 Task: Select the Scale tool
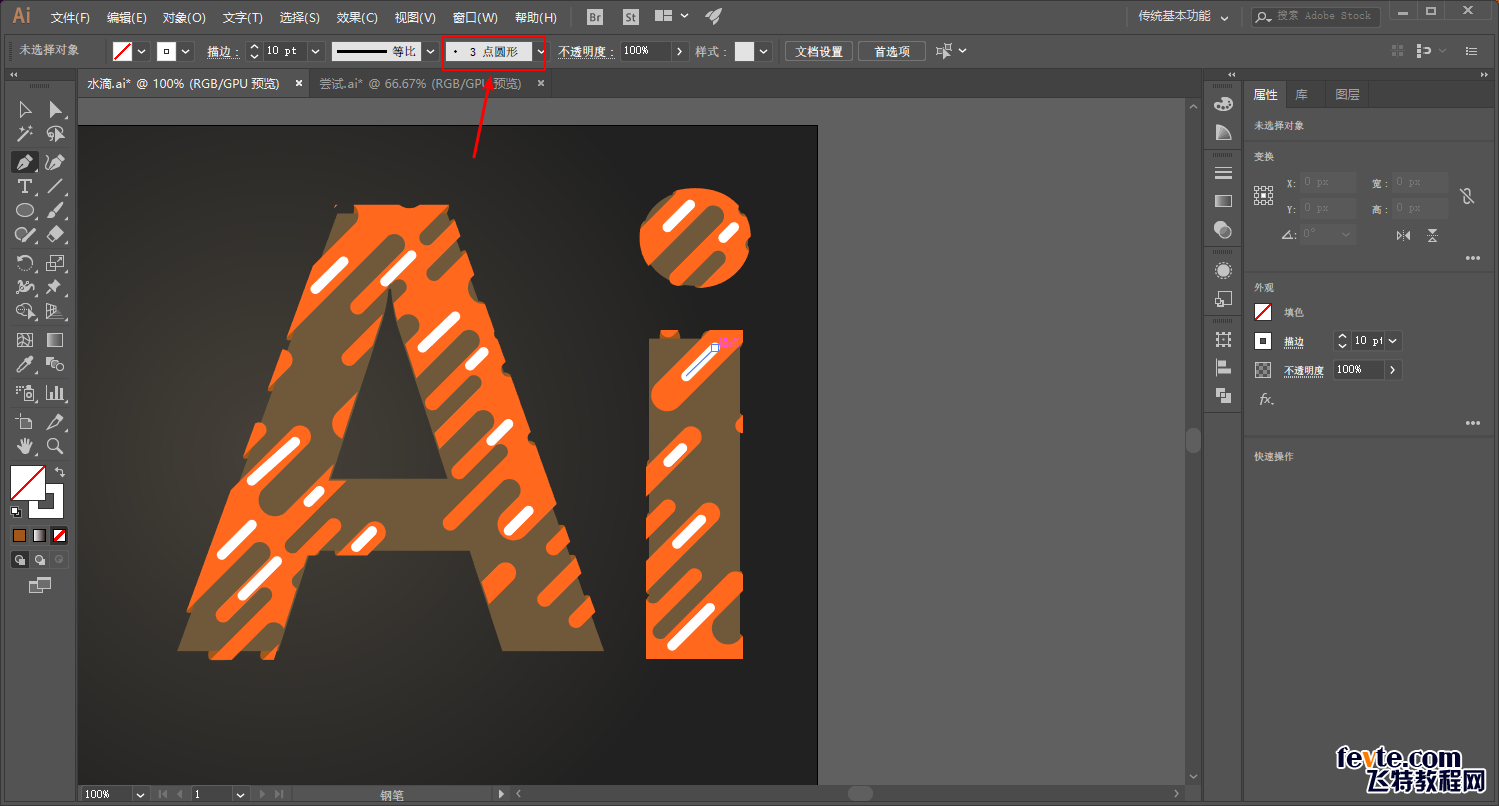click(55, 263)
